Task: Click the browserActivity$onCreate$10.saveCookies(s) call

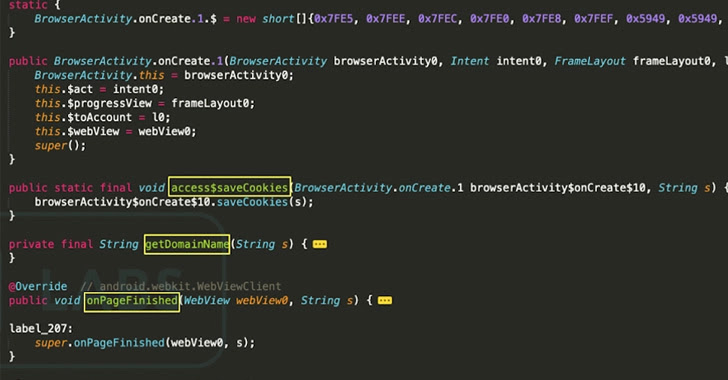Action: pyautogui.click(x=174, y=202)
